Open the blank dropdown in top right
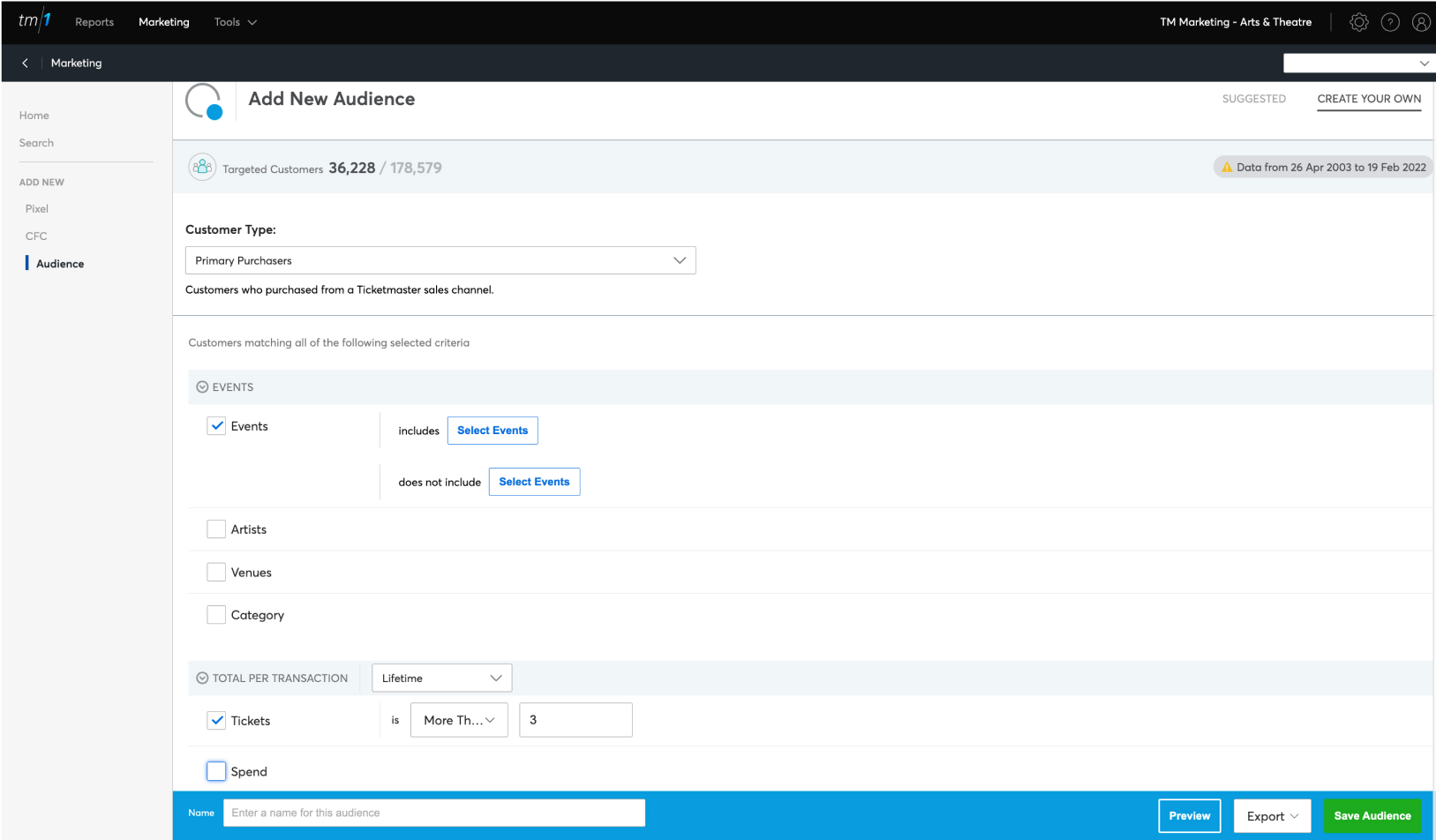The height and width of the screenshot is (840, 1436). (1359, 63)
